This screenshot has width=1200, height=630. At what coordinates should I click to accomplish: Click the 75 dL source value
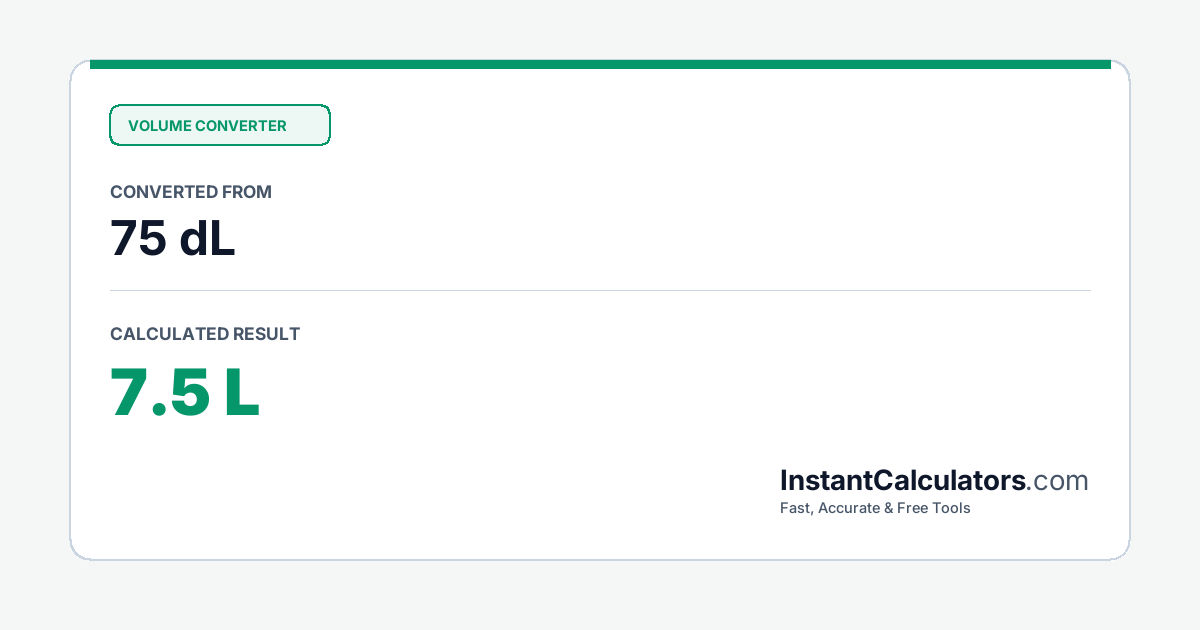(173, 239)
